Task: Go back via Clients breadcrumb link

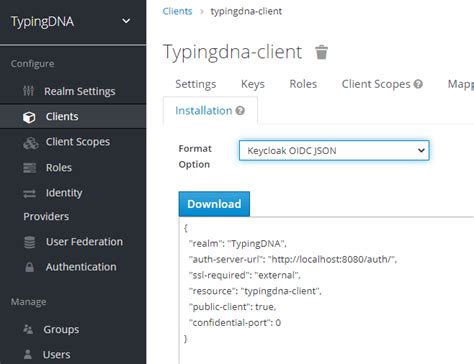Action: (177, 11)
